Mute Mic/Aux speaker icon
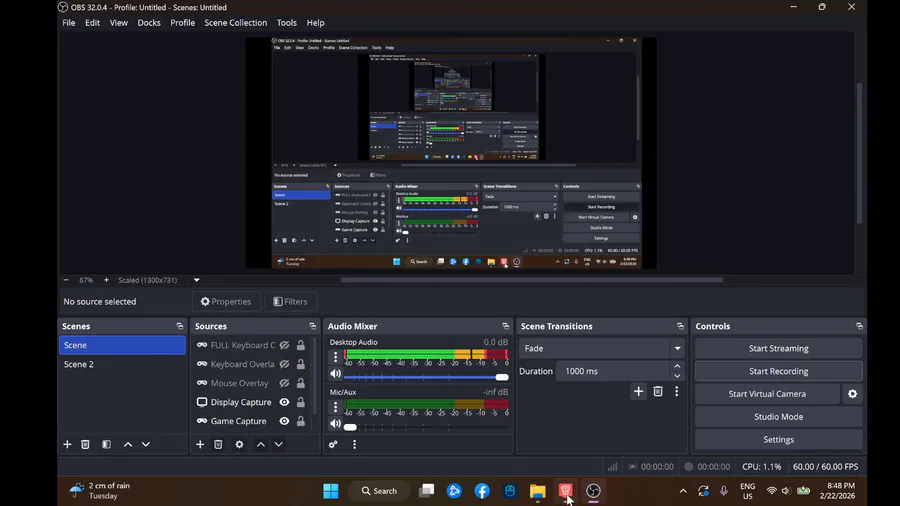This screenshot has width=900, height=506. coord(335,424)
